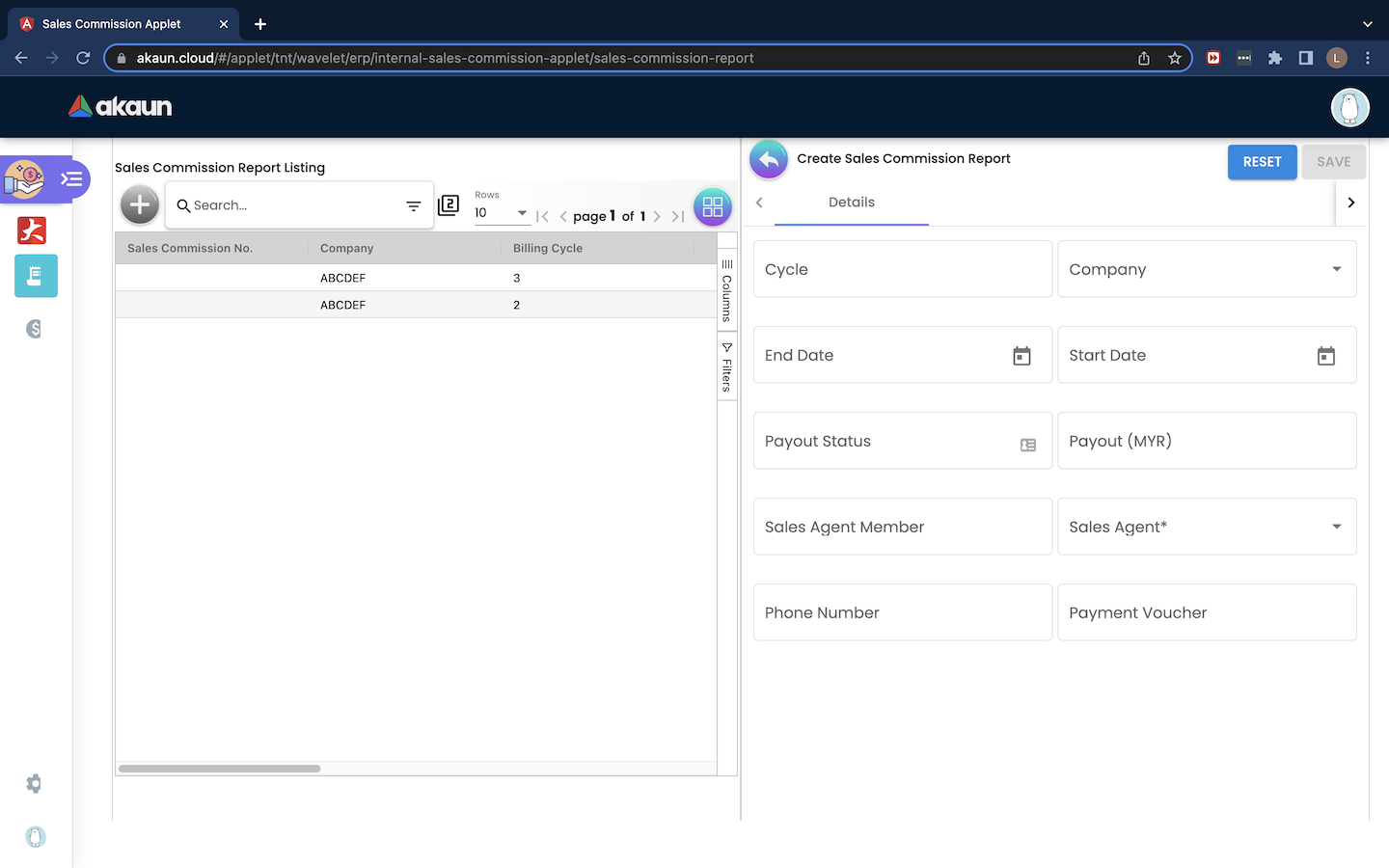
Task: Open the search filter options icon
Action: 413,205
